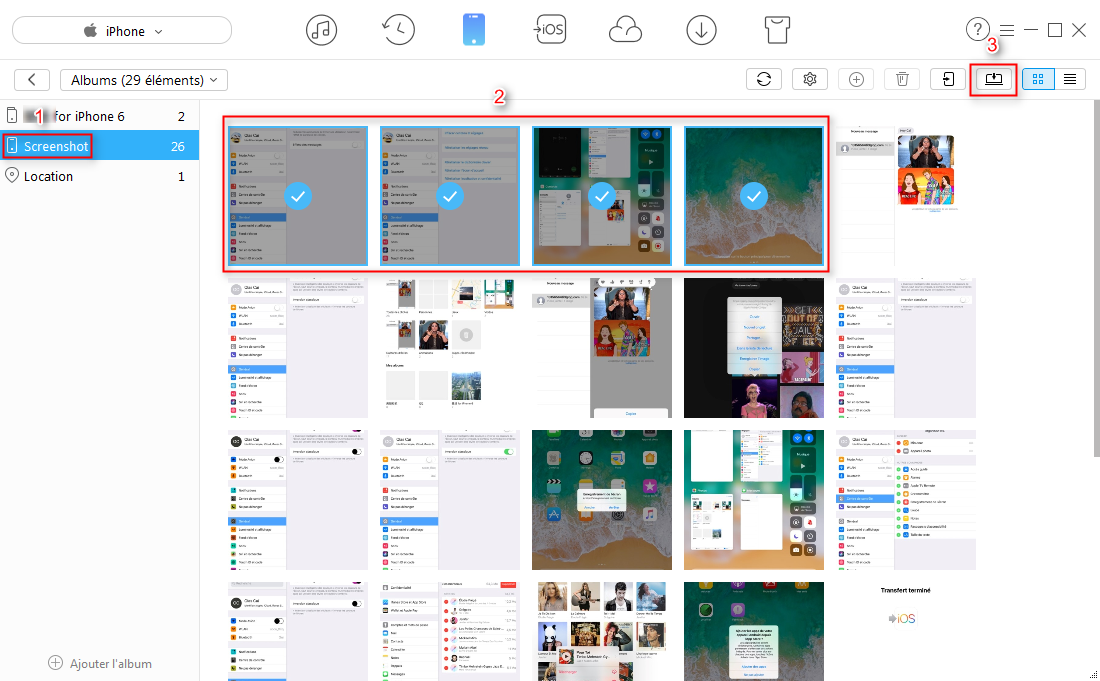
Task: Delete selected photos with trash icon
Action: [x=902, y=79]
